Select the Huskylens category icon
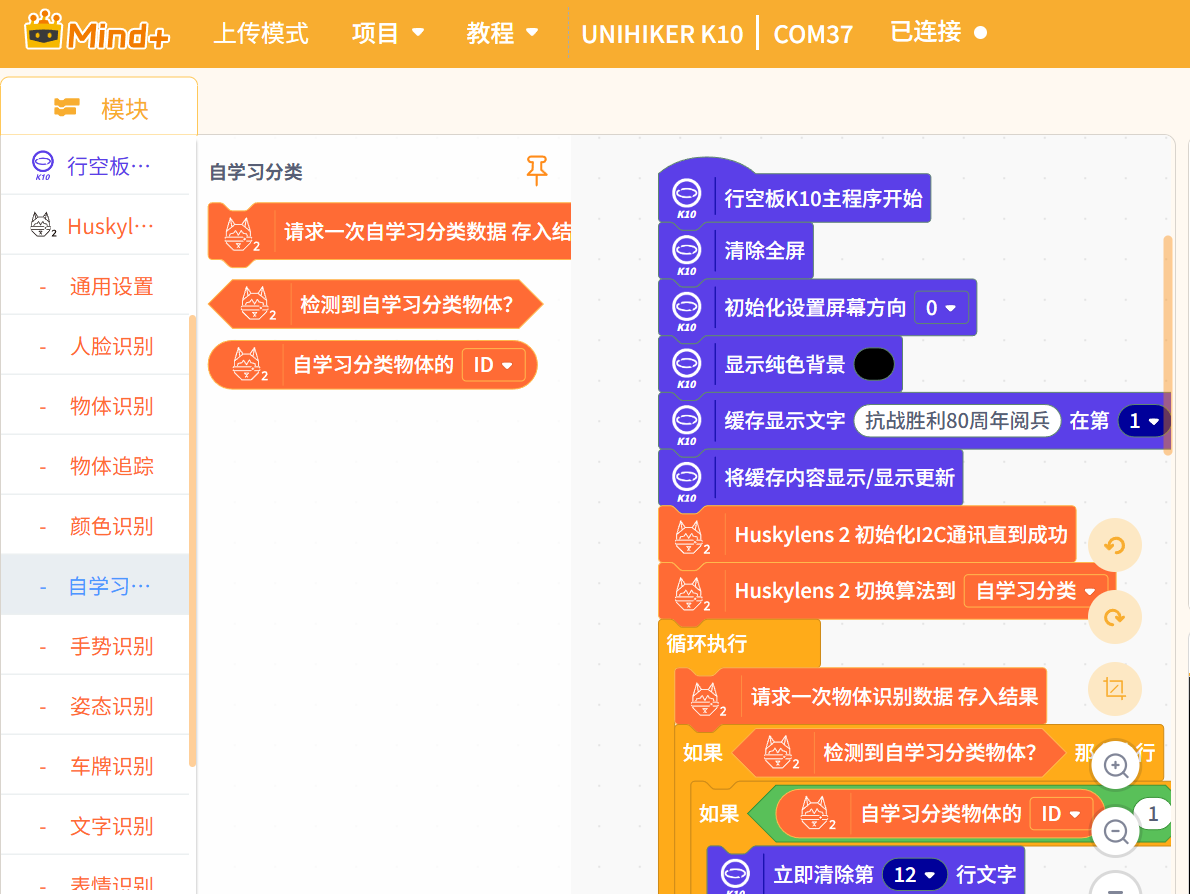This screenshot has height=894, width=1190. [42, 225]
